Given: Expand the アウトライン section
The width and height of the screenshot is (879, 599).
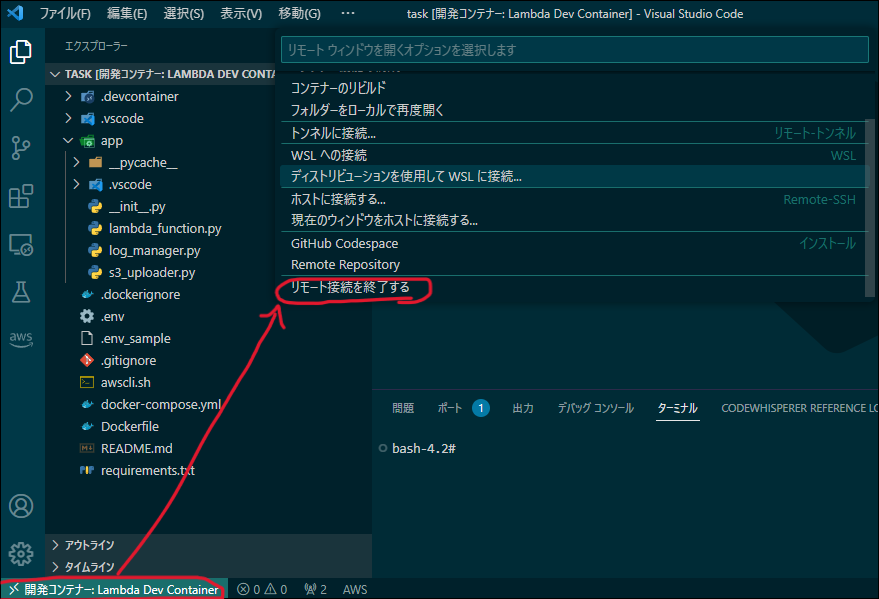Looking at the screenshot, I should click(x=55, y=545).
